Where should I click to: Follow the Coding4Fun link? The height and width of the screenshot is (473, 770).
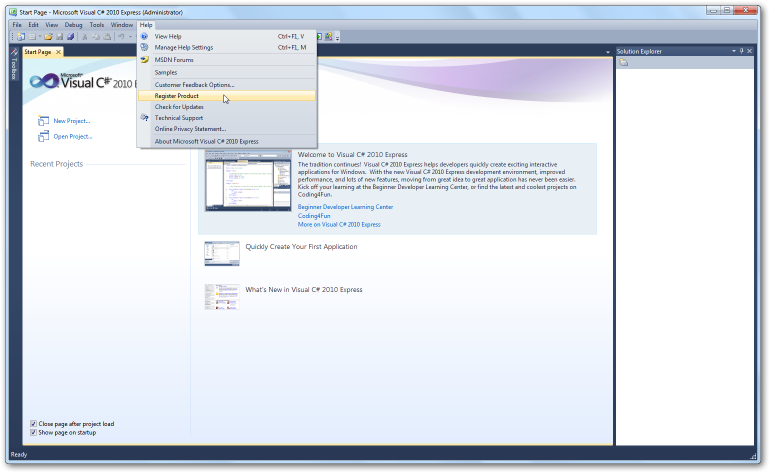click(314, 216)
